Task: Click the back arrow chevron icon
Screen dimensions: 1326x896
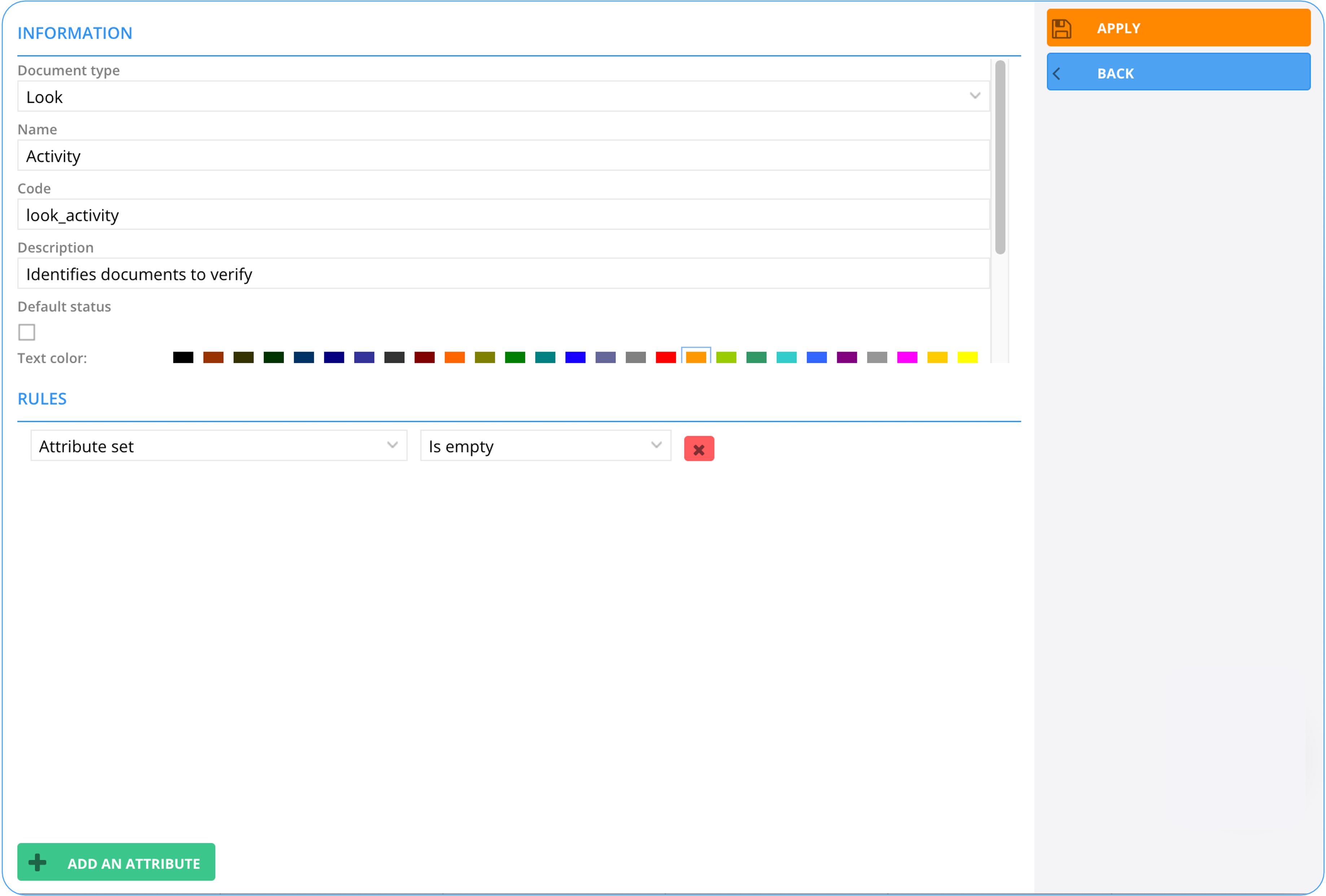Action: [x=1057, y=74]
